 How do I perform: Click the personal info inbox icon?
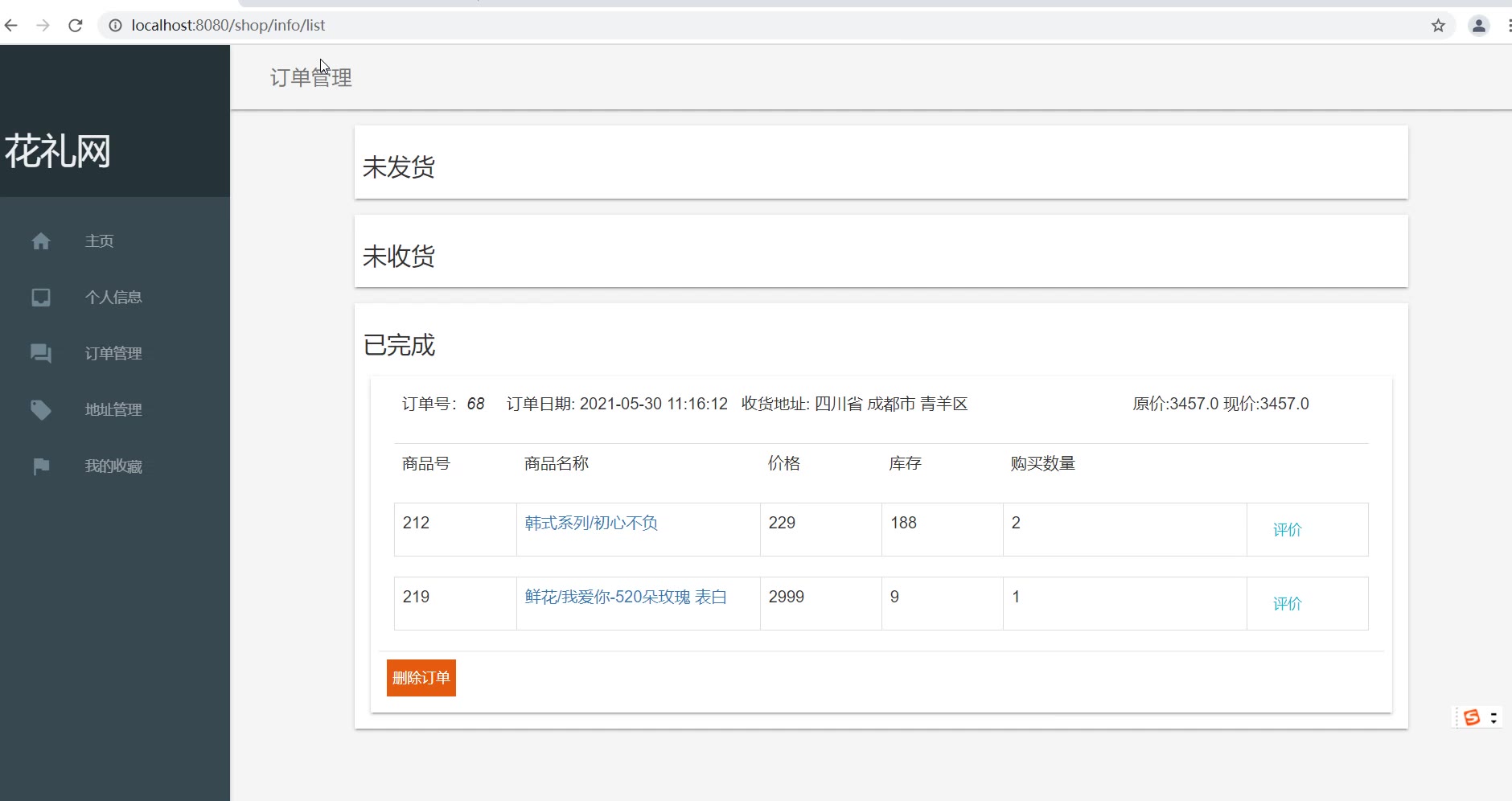(41, 298)
